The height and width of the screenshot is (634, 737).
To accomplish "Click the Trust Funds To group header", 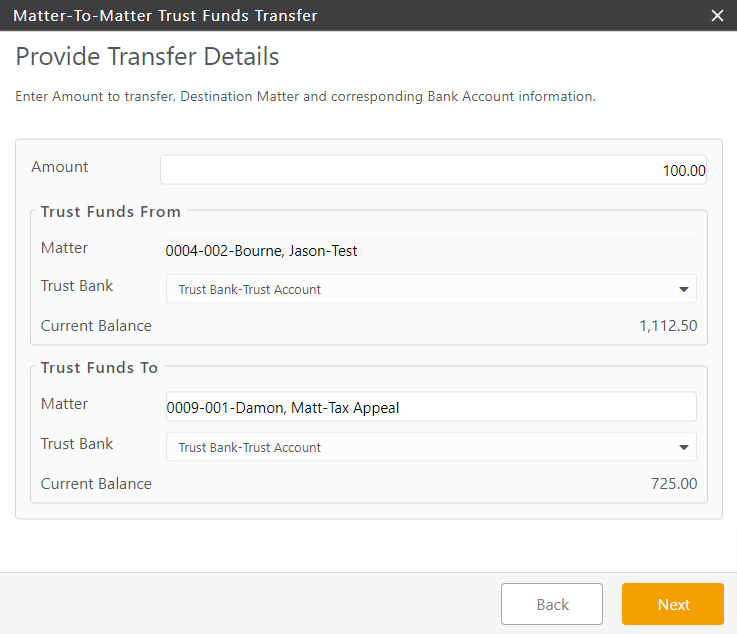I will pyautogui.click(x=99, y=367).
